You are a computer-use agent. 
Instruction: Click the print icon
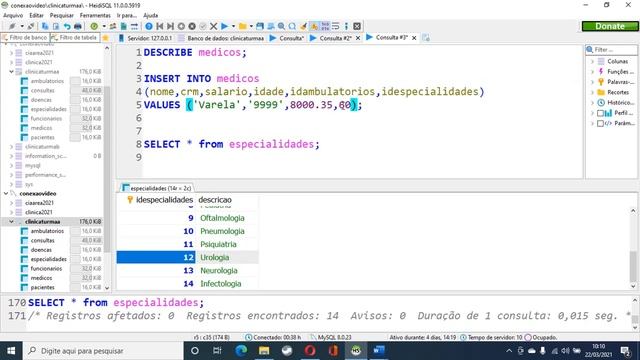click(x=78, y=26)
